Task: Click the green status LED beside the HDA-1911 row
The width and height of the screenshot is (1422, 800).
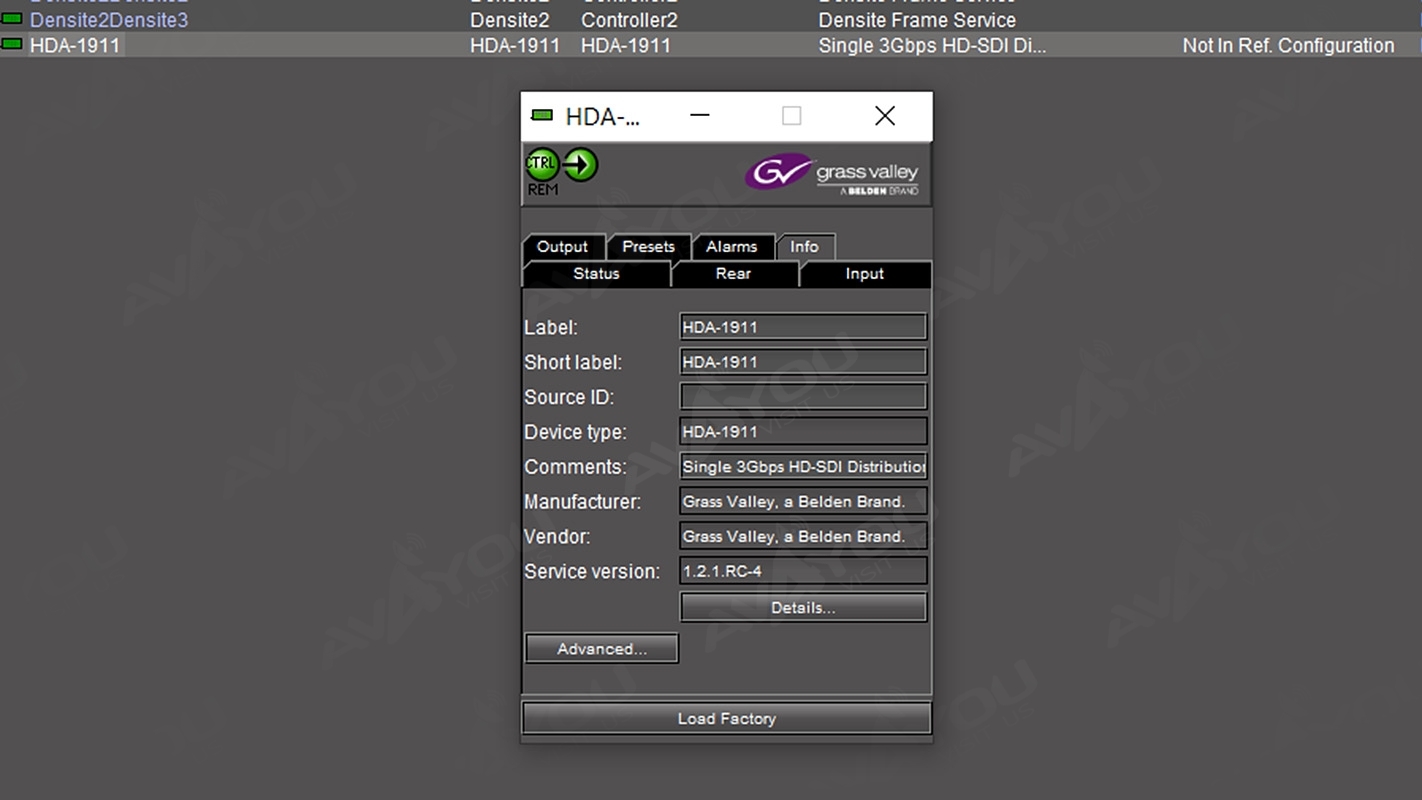Action: pyautogui.click(x=12, y=45)
